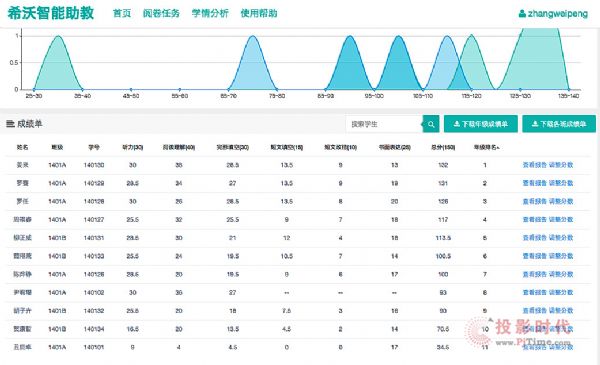600x365 pixels.
Task: Click 调整分数 for student 140131
Action: pyautogui.click(x=561, y=238)
